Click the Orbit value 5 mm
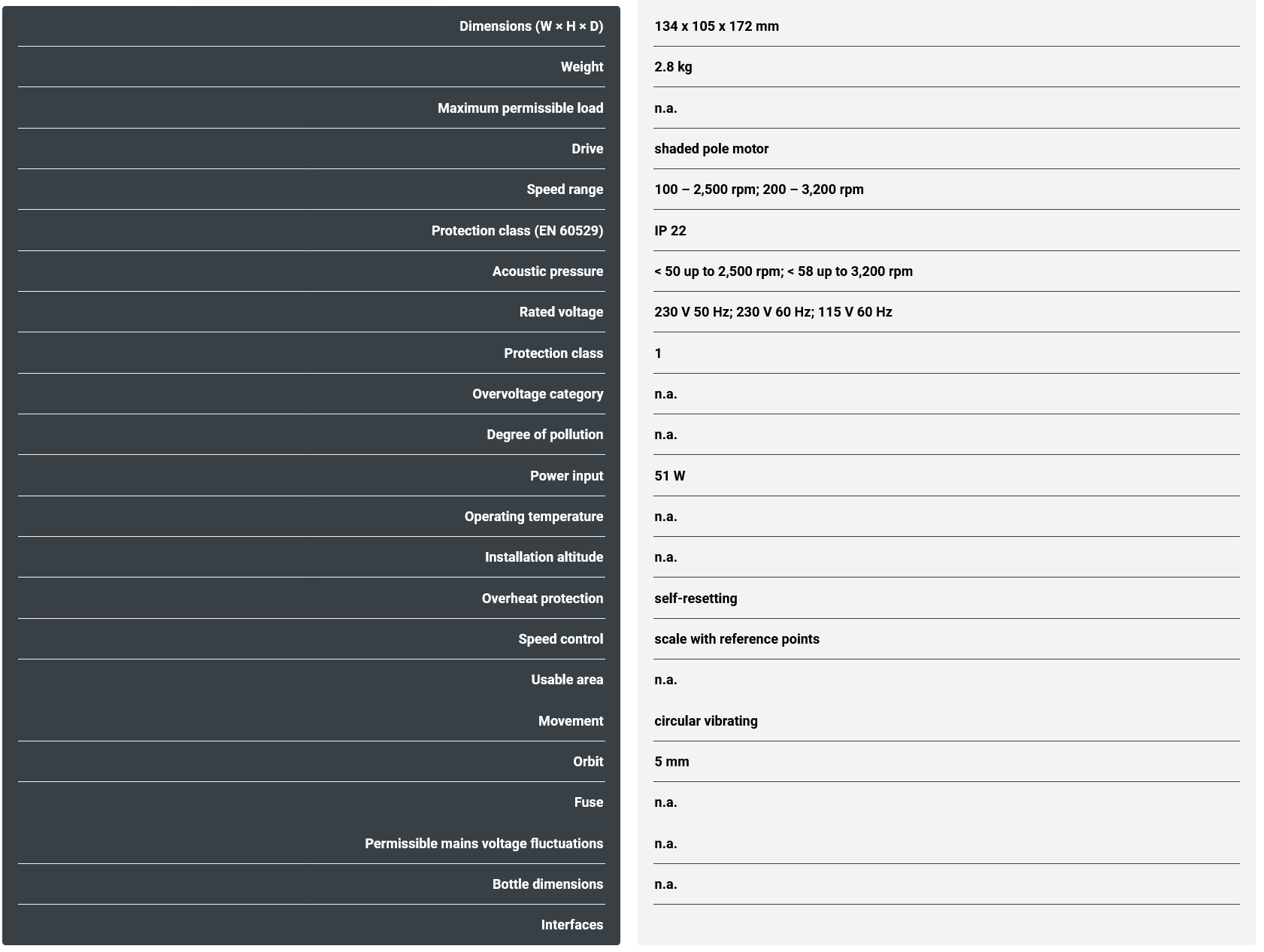Image resolution: width=1264 pixels, height=952 pixels. [x=671, y=762]
